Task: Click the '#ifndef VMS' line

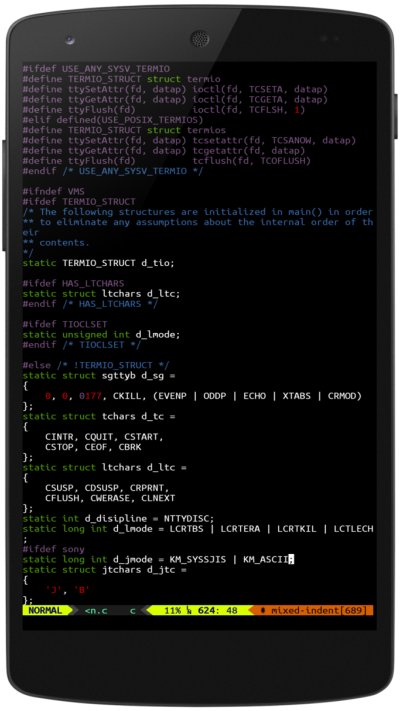Action: tap(54, 191)
